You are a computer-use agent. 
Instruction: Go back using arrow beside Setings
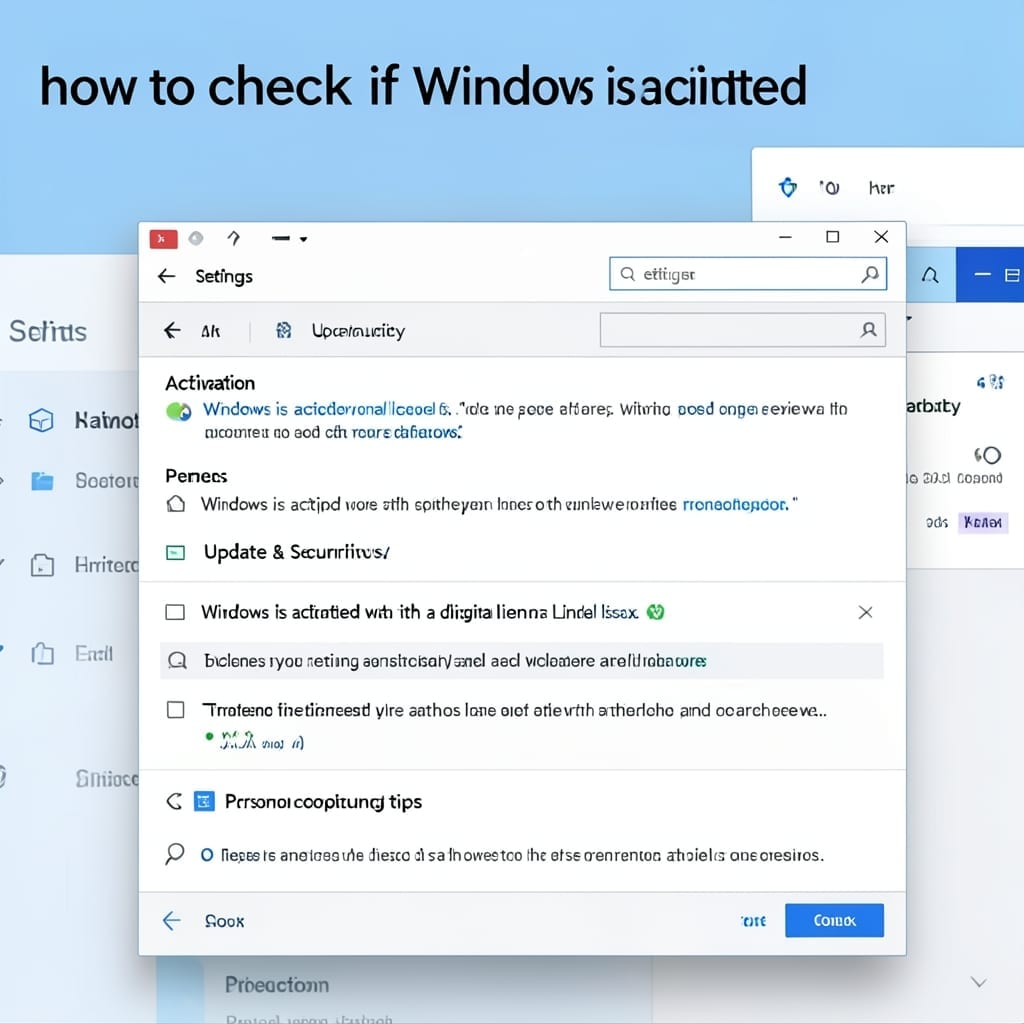click(x=167, y=276)
